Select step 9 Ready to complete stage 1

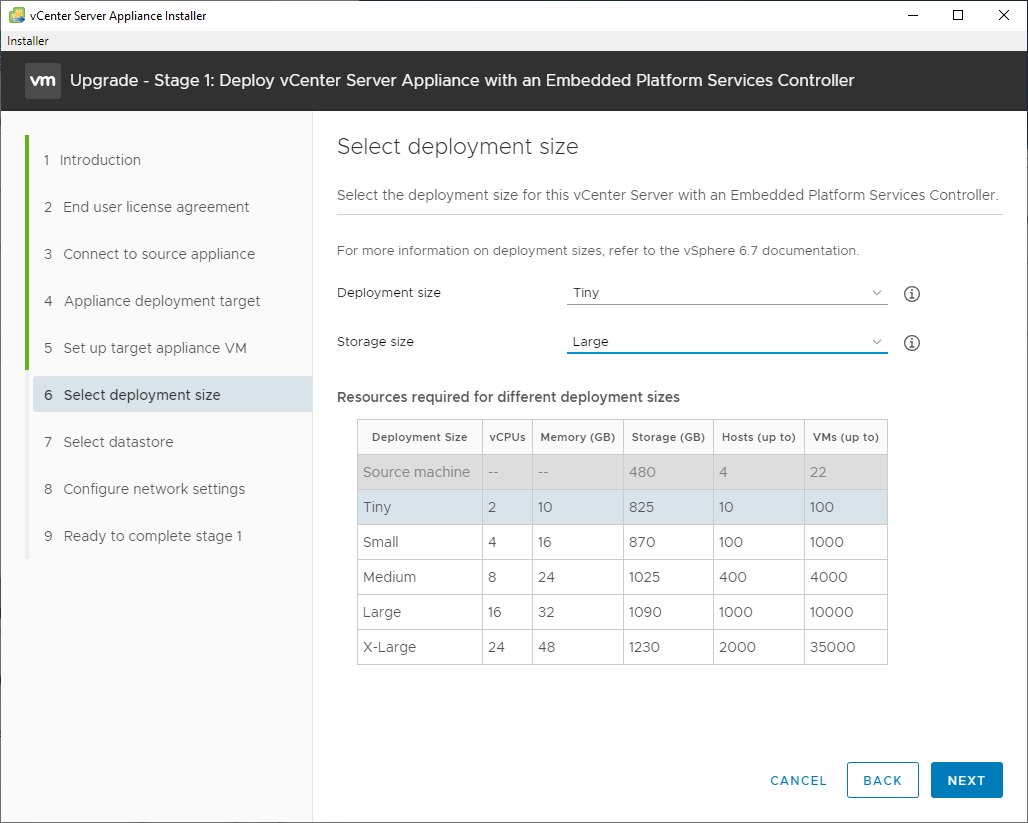click(143, 536)
